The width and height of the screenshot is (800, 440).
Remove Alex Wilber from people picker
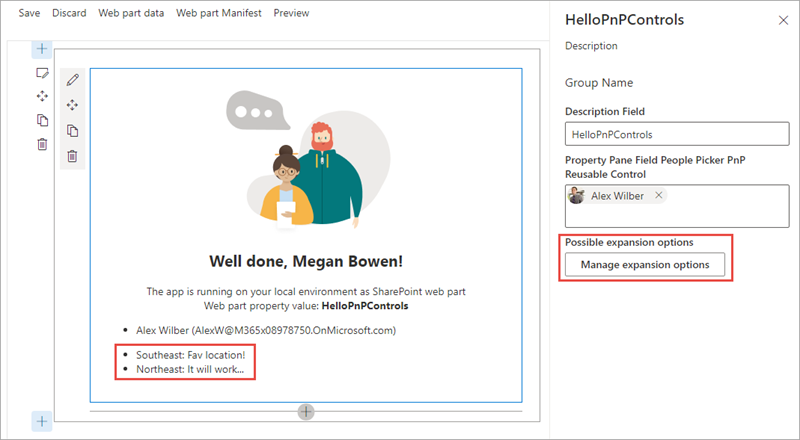(x=659, y=195)
